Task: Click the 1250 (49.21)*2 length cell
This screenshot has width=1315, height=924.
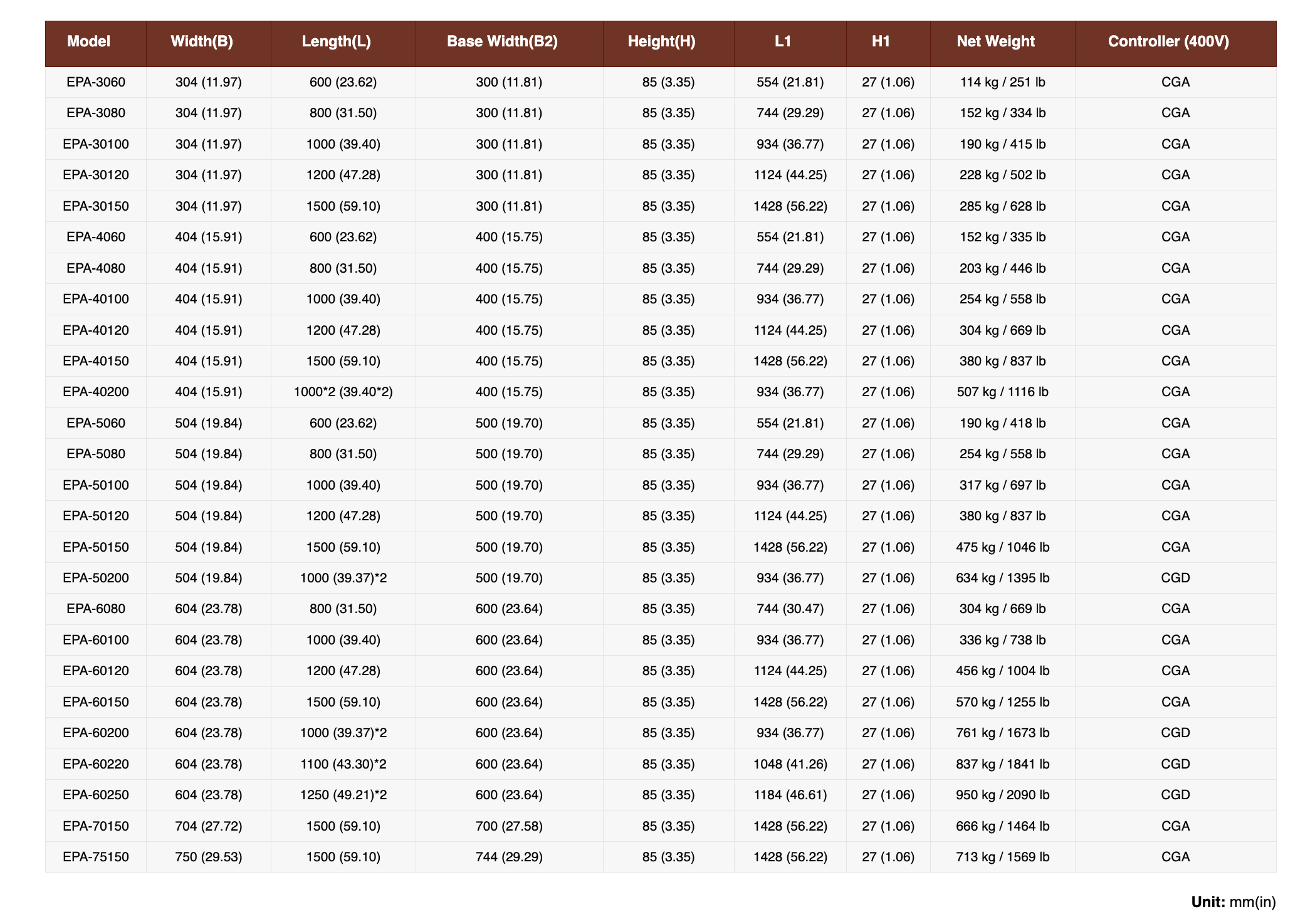Action: pyautogui.click(x=343, y=795)
